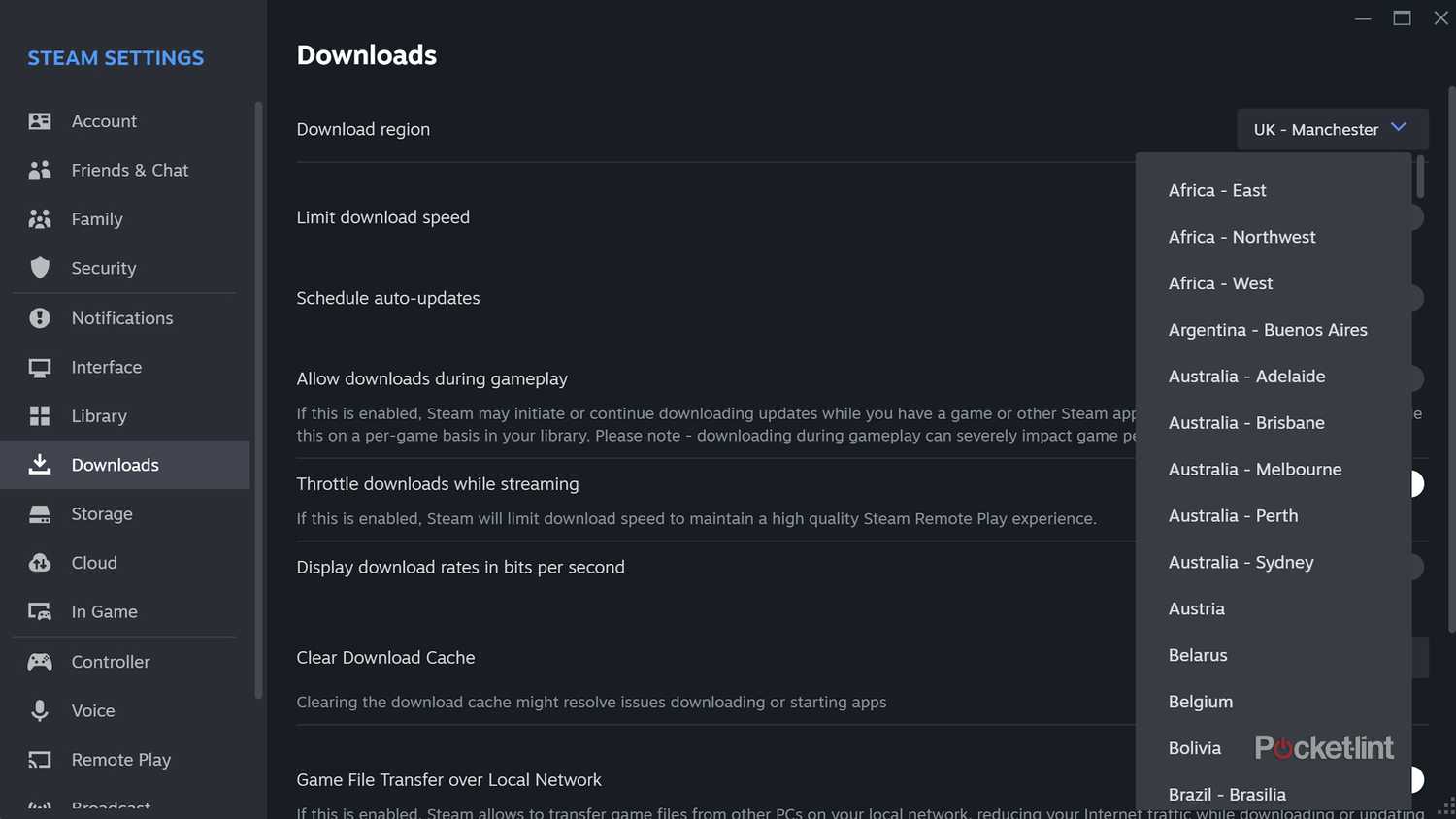This screenshot has height=819, width=1456.
Task: Click the settings page vertical scrollbar
Action: [x=1451, y=359]
